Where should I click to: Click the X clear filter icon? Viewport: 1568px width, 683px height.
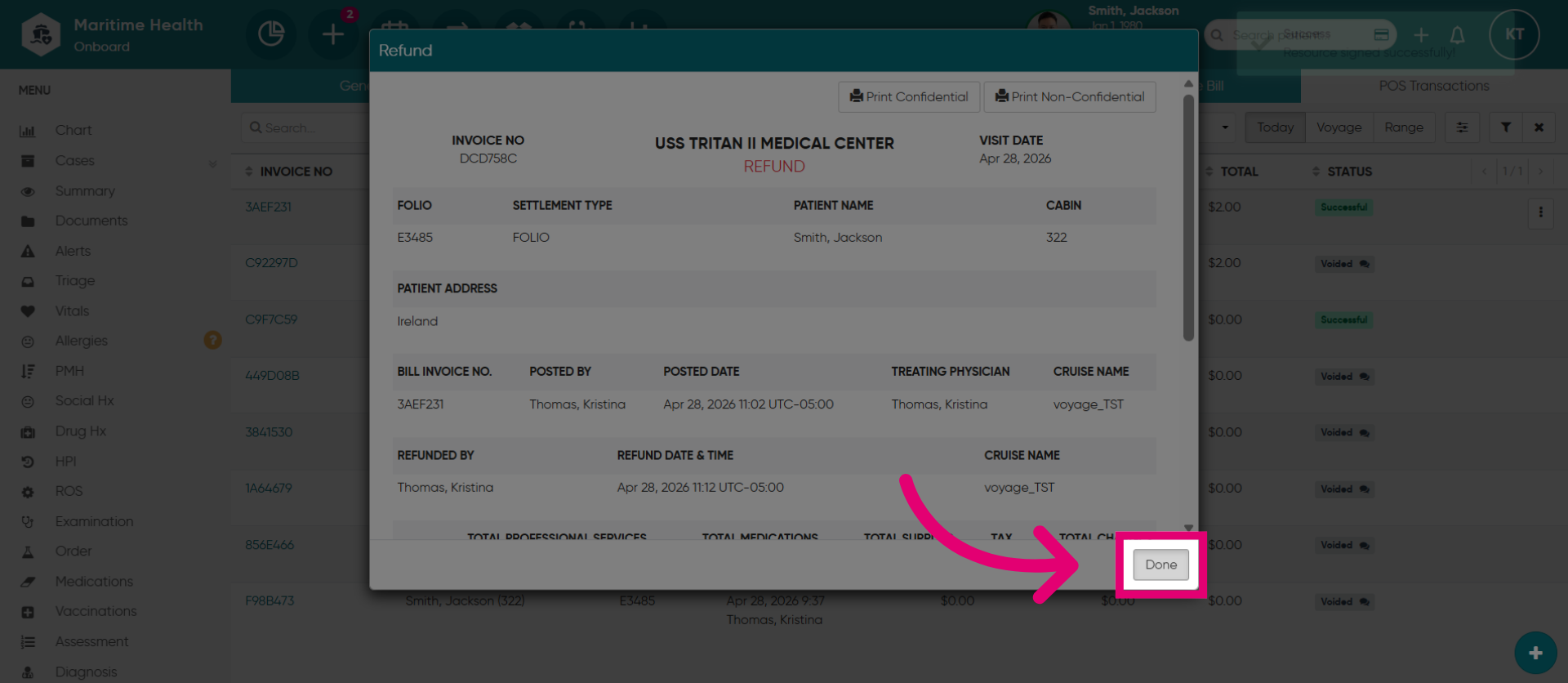[1539, 127]
